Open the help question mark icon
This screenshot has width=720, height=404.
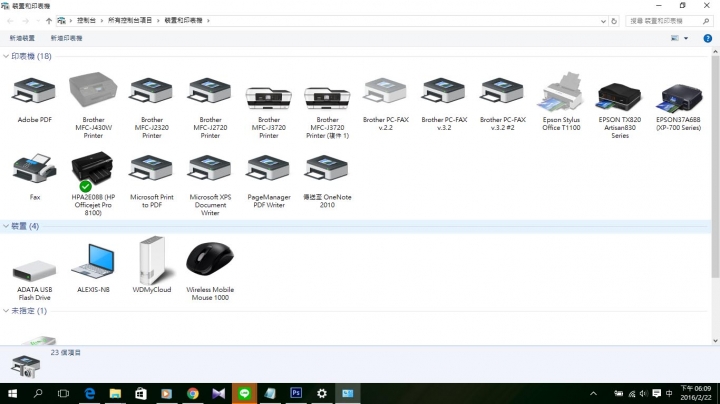[708, 38]
